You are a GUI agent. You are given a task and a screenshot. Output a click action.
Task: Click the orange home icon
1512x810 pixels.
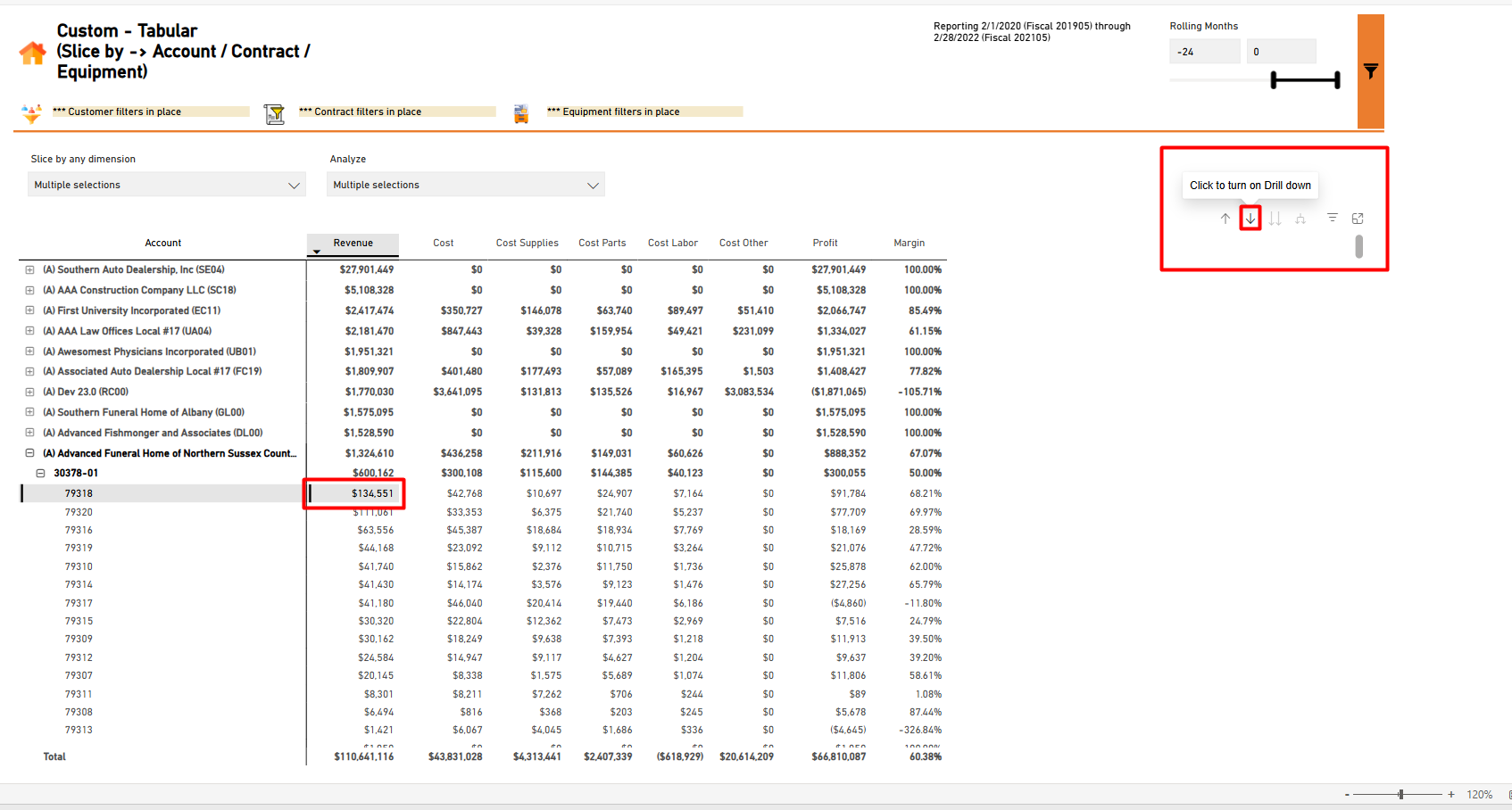[32, 54]
